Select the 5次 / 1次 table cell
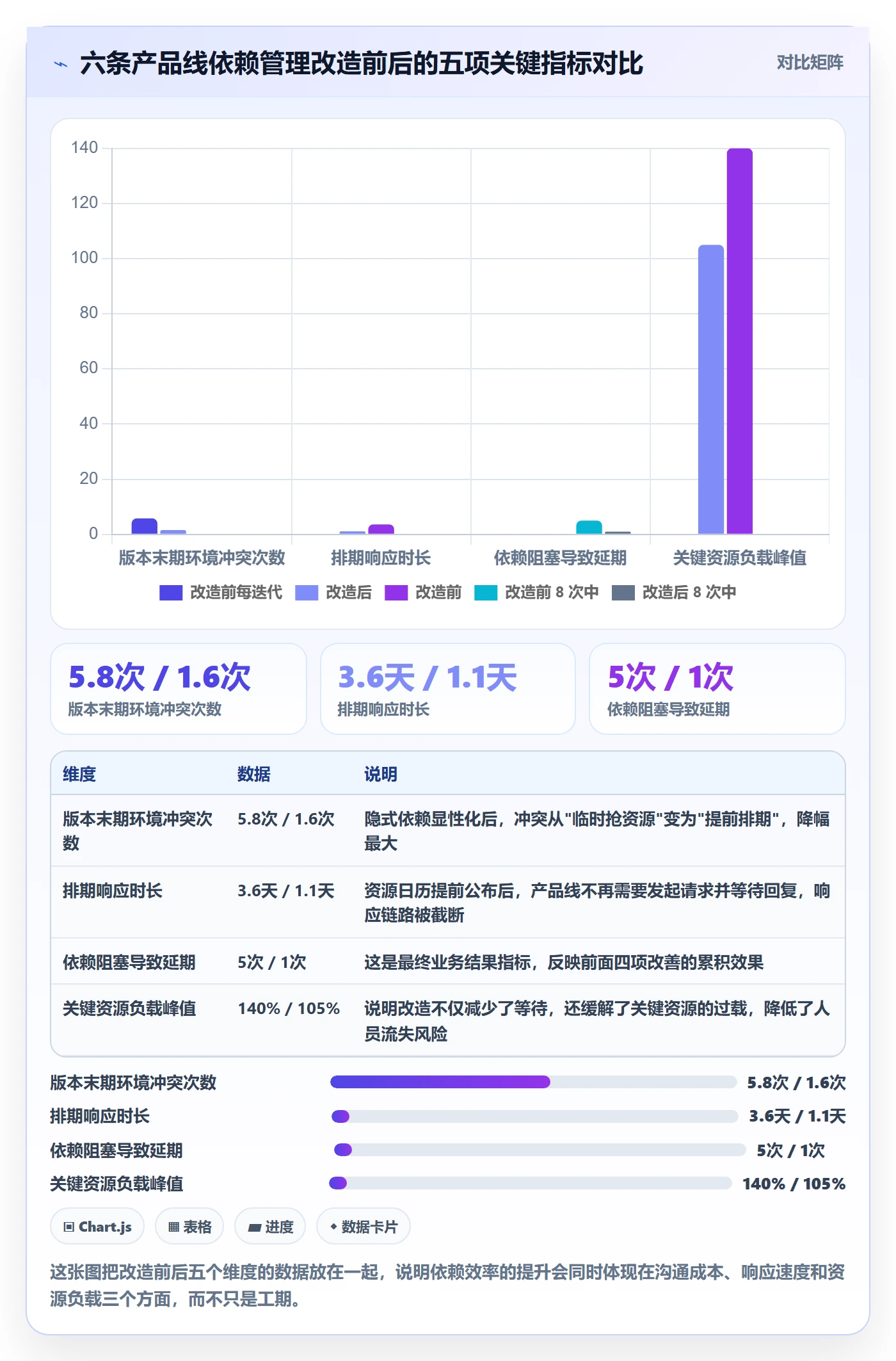The width and height of the screenshot is (896, 1361). click(272, 962)
